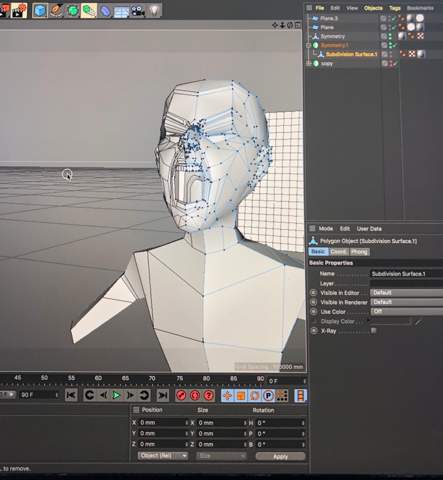443x480 pixels.
Task: Open the Bookmarks menu in Object Manager
Action: 420,8
